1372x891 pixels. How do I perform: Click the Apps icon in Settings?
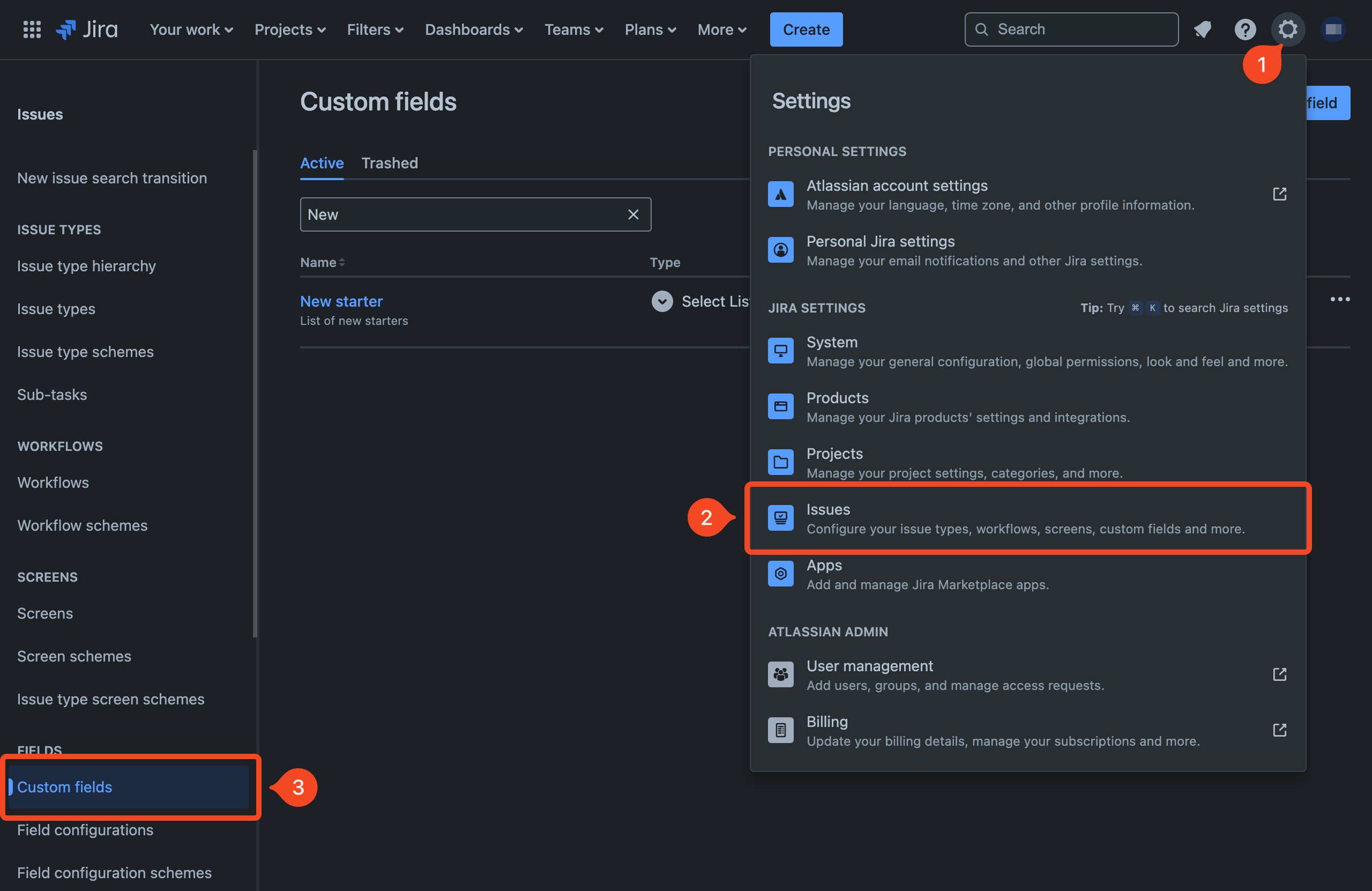click(x=780, y=574)
